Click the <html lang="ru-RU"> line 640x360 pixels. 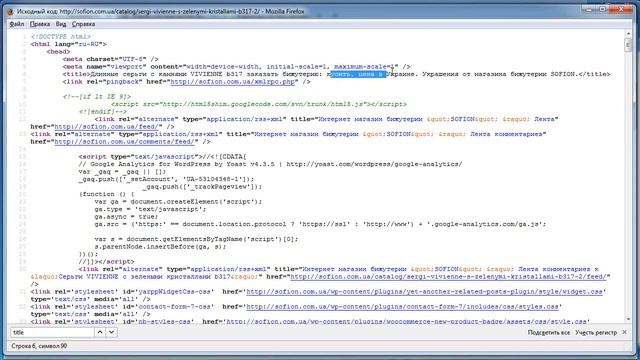(x=68, y=44)
